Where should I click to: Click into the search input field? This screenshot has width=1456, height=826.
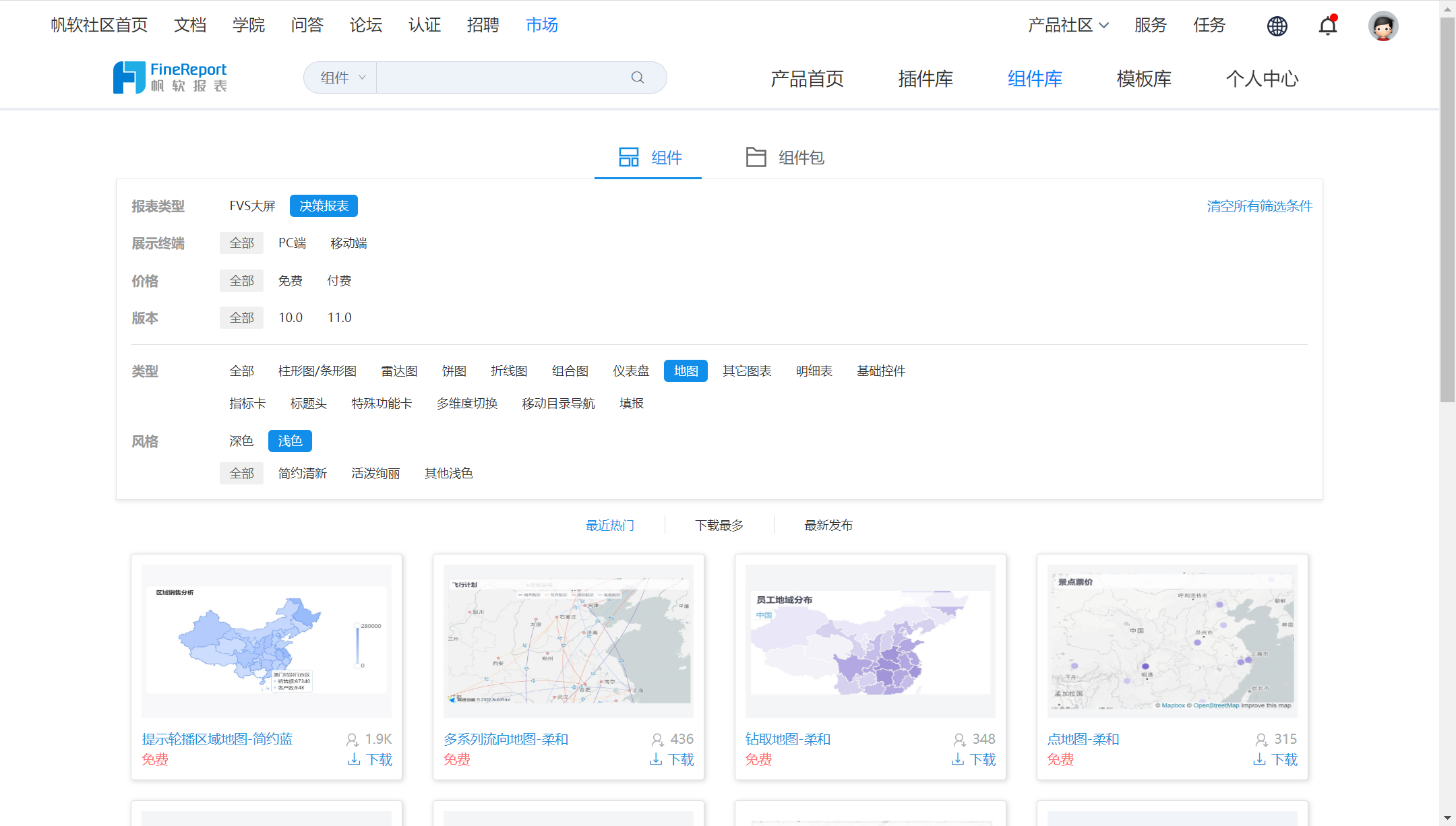point(502,77)
